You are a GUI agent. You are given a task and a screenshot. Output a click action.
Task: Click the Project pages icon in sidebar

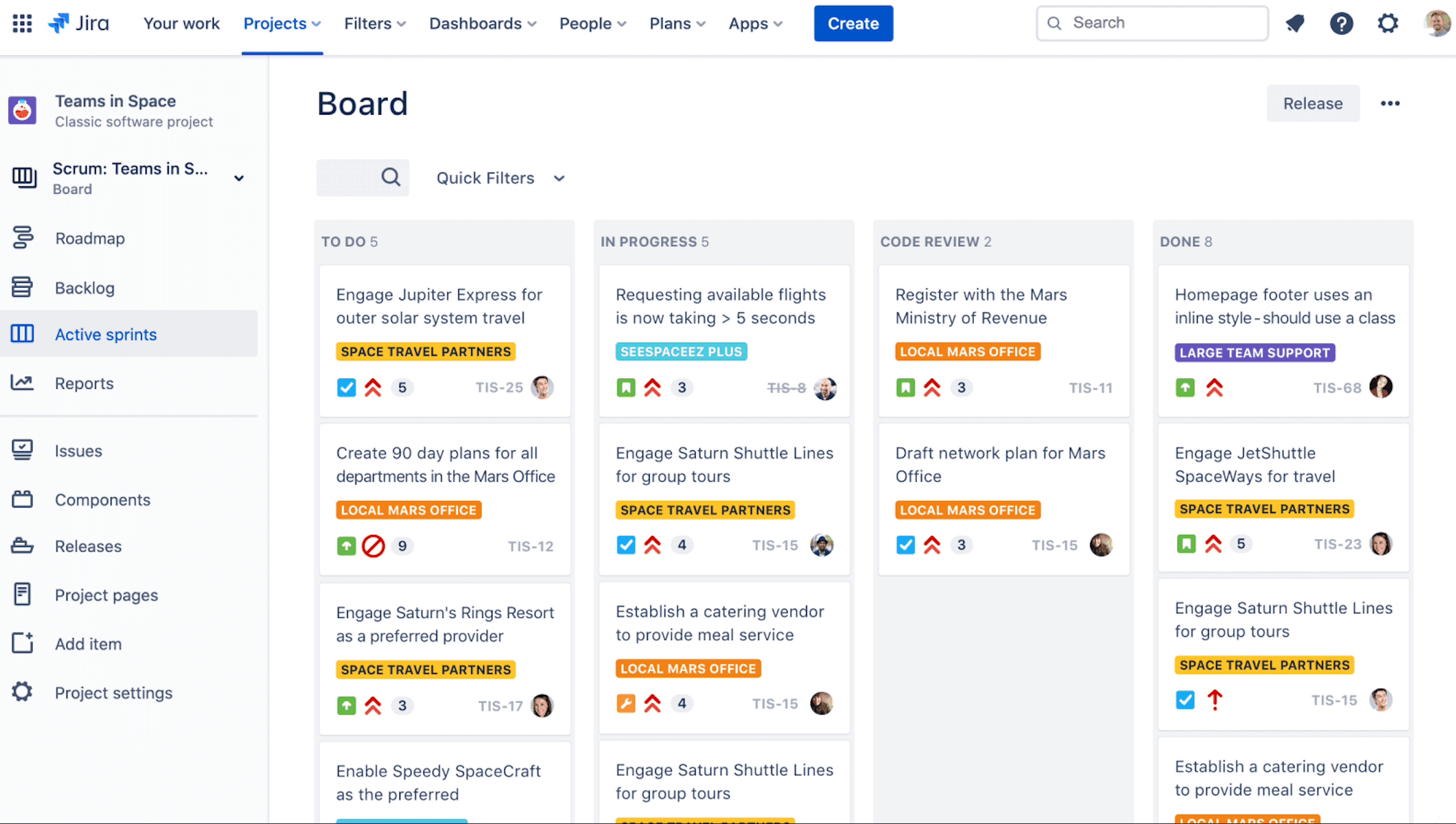[x=22, y=593]
